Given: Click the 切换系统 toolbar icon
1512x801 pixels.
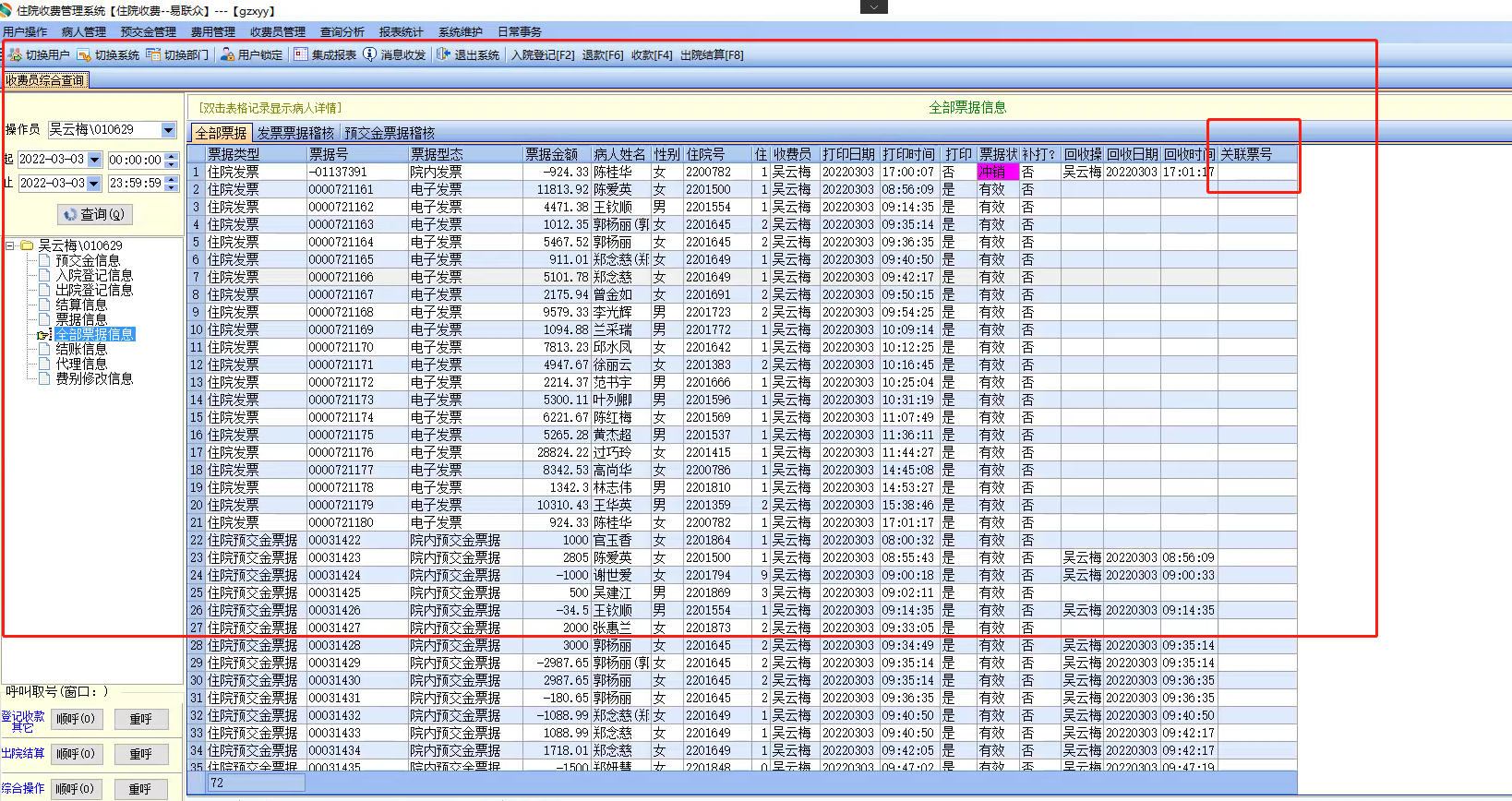Looking at the screenshot, I should (x=84, y=55).
